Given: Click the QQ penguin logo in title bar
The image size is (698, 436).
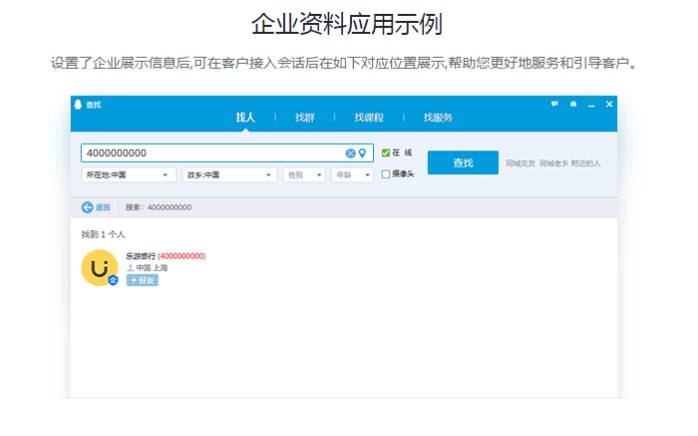Looking at the screenshot, I should 77,104.
